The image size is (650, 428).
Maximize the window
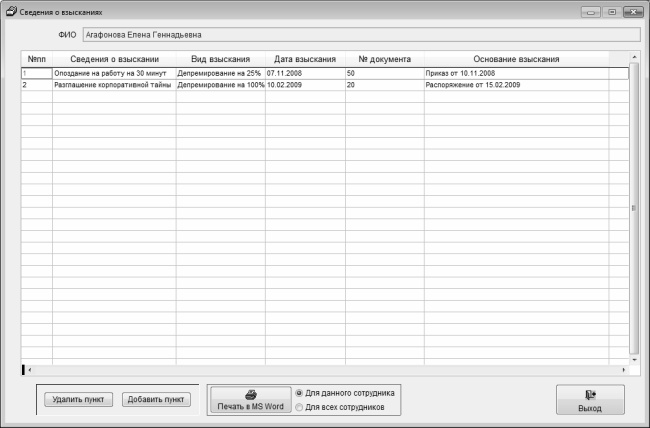click(x=612, y=12)
